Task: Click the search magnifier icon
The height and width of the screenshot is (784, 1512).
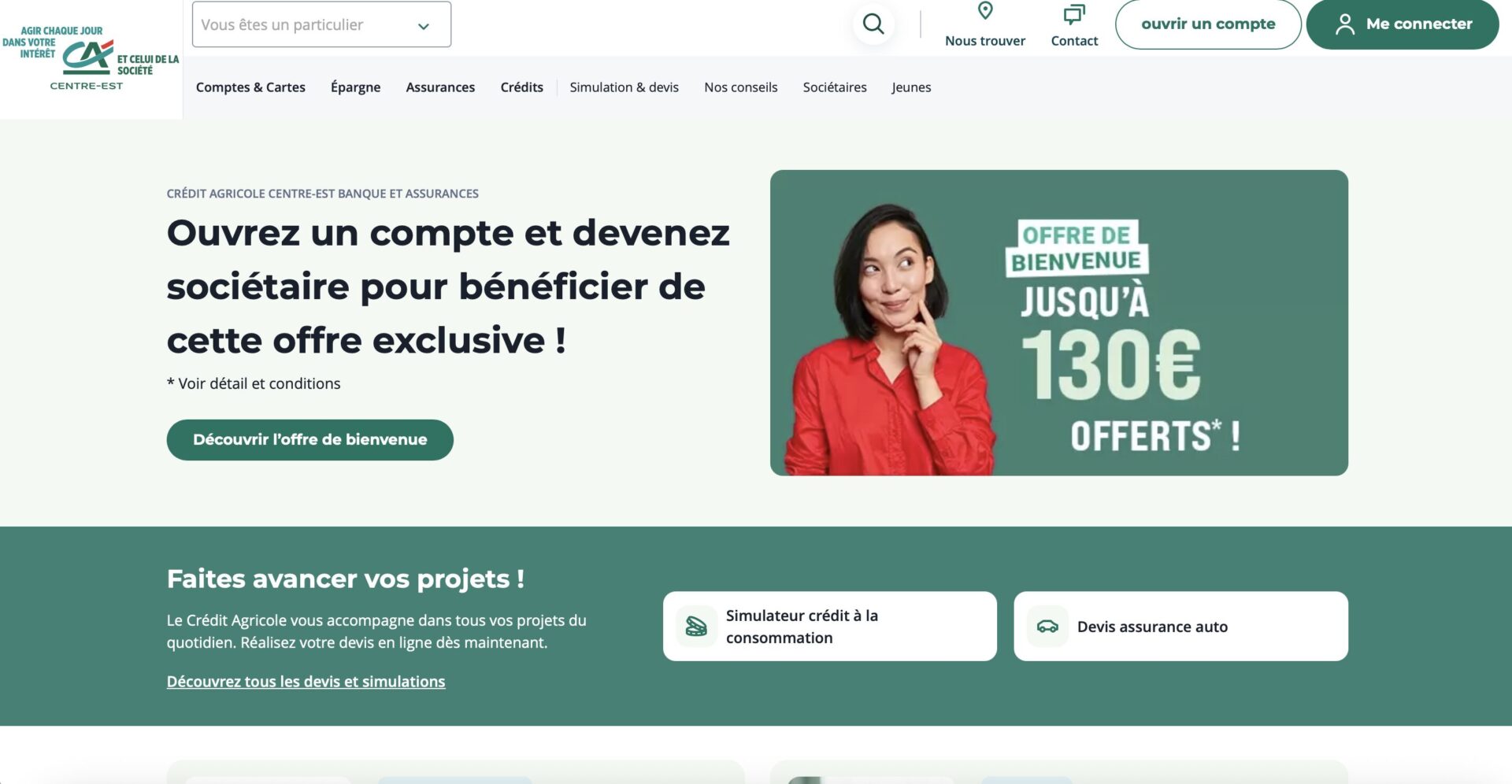Action: click(x=873, y=24)
